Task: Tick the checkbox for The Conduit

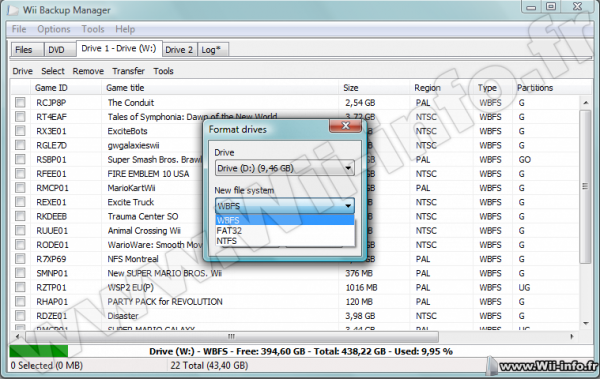Action: point(20,102)
